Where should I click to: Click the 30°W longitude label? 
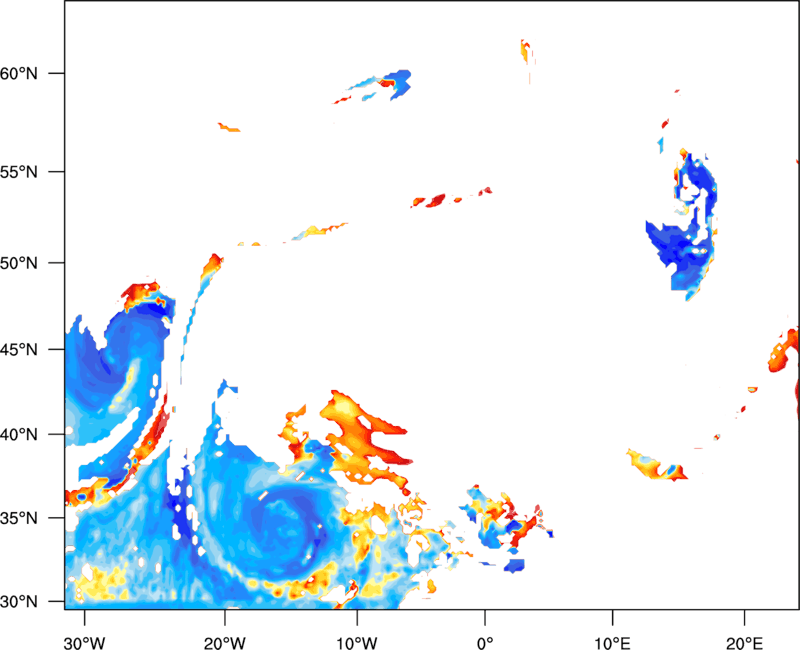tap(84, 643)
